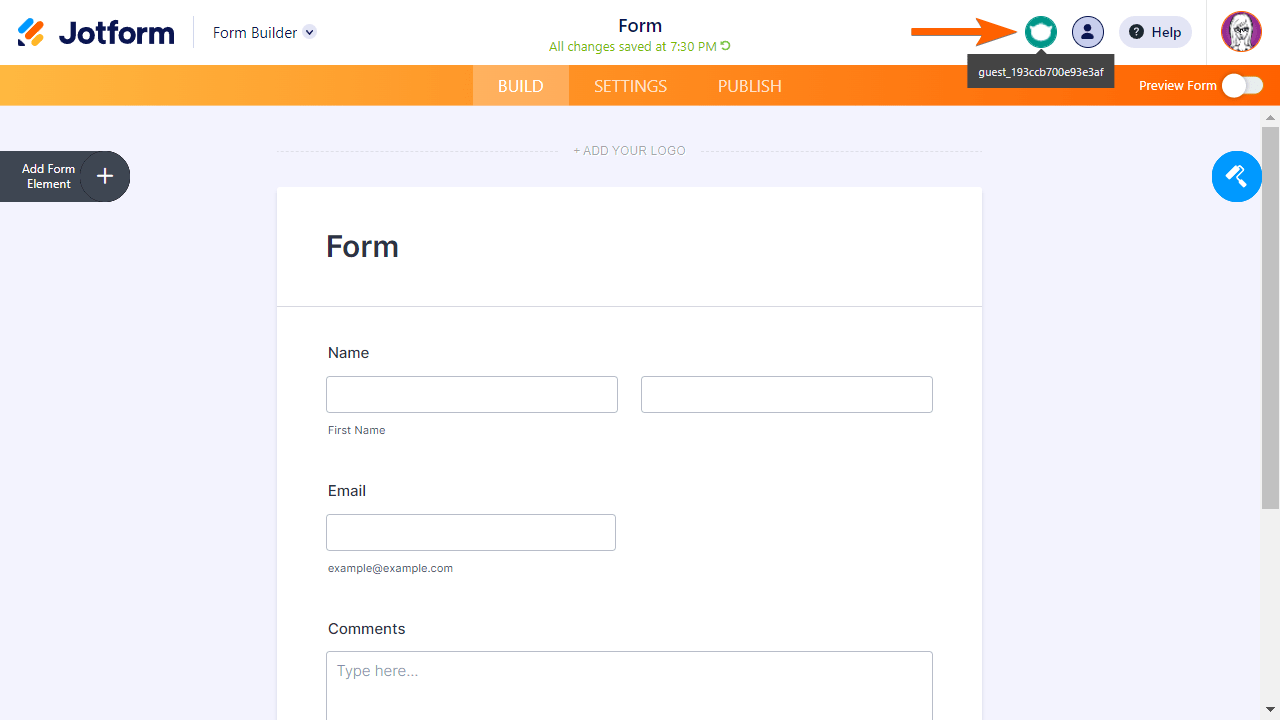Go to the PUBLISH tab
The height and width of the screenshot is (720, 1280).
click(749, 86)
